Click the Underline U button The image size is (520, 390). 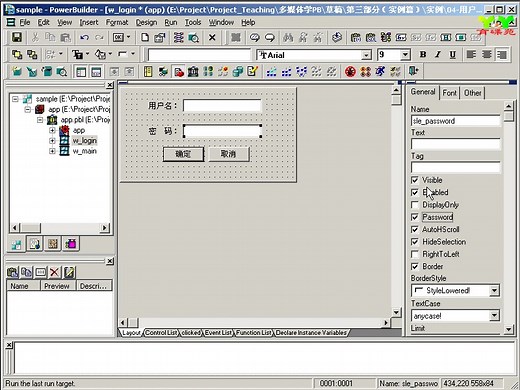tap(453, 54)
